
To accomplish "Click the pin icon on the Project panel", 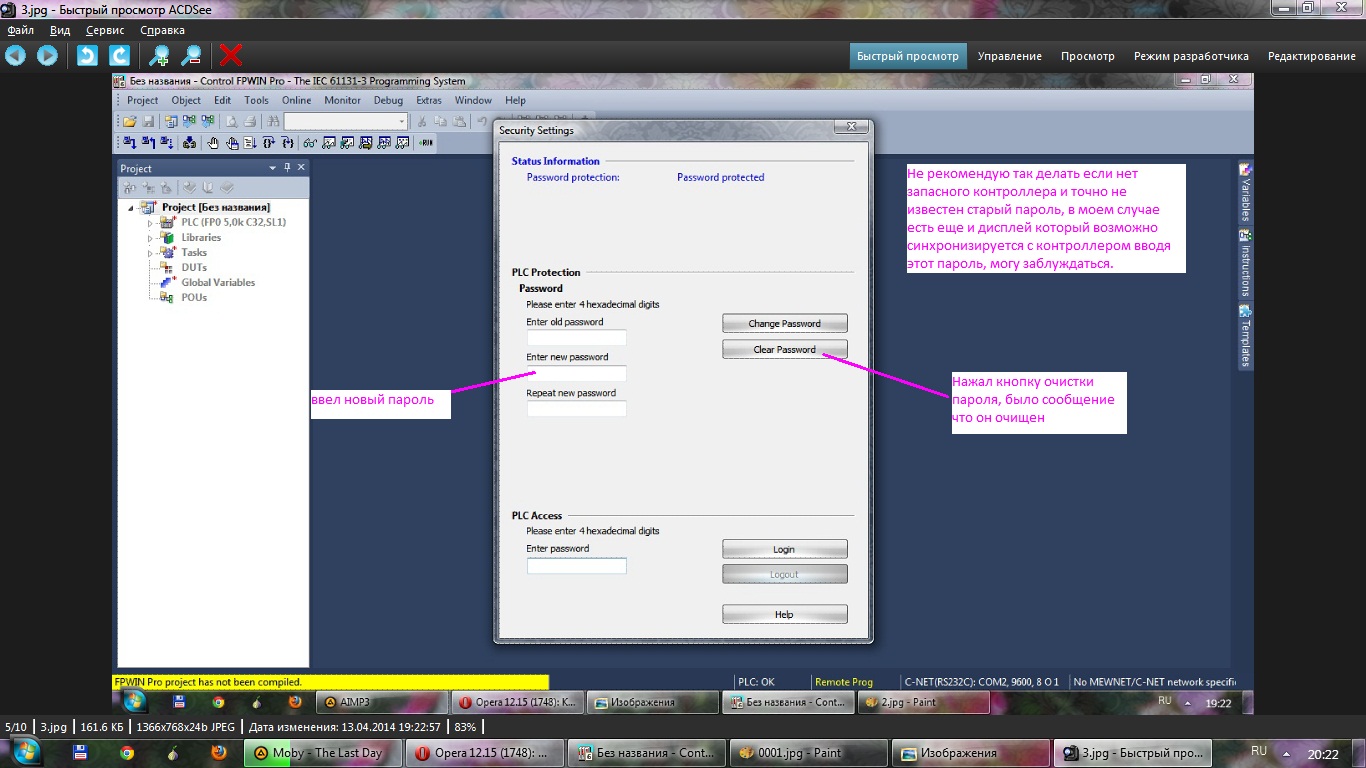I will click(287, 168).
